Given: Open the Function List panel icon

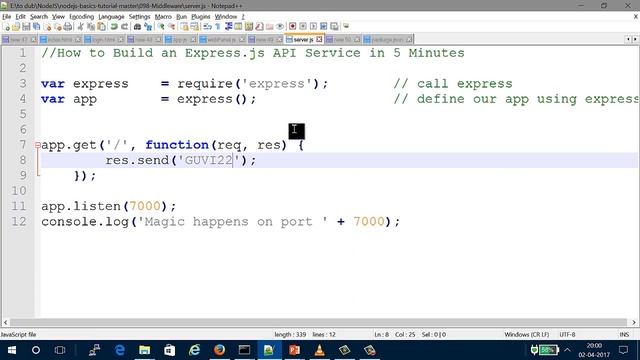Looking at the screenshot, I should pos(259,27).
